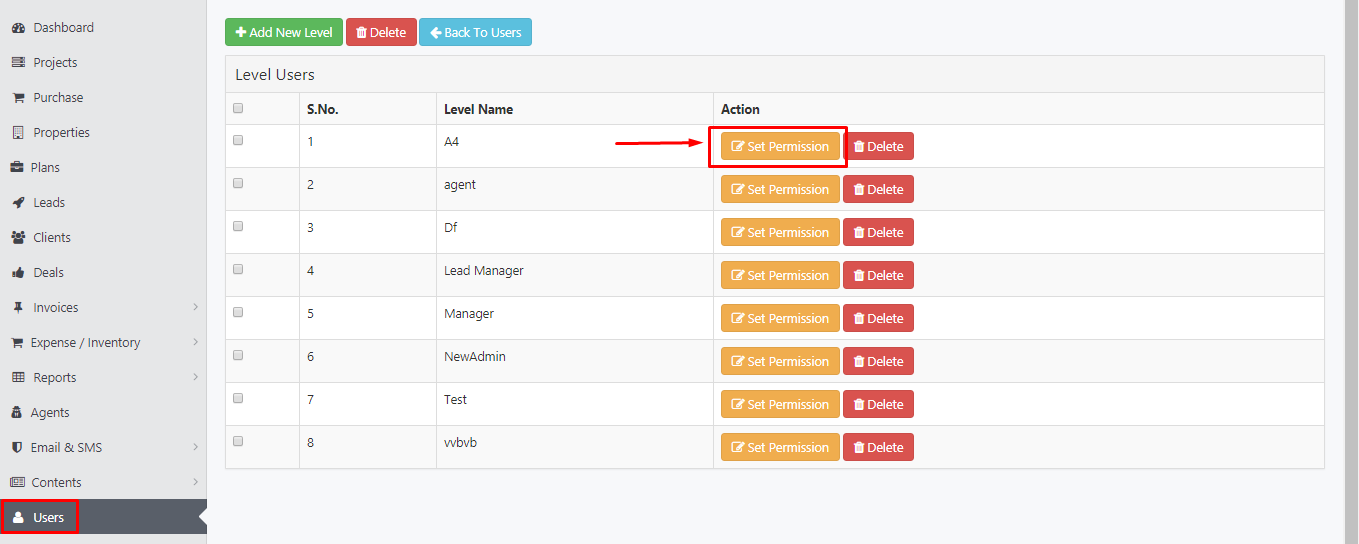Image resolution: width=1359 pixels, height=544 pixels.
Task: Click the Leads rocket icon
Action: (18, 203)
